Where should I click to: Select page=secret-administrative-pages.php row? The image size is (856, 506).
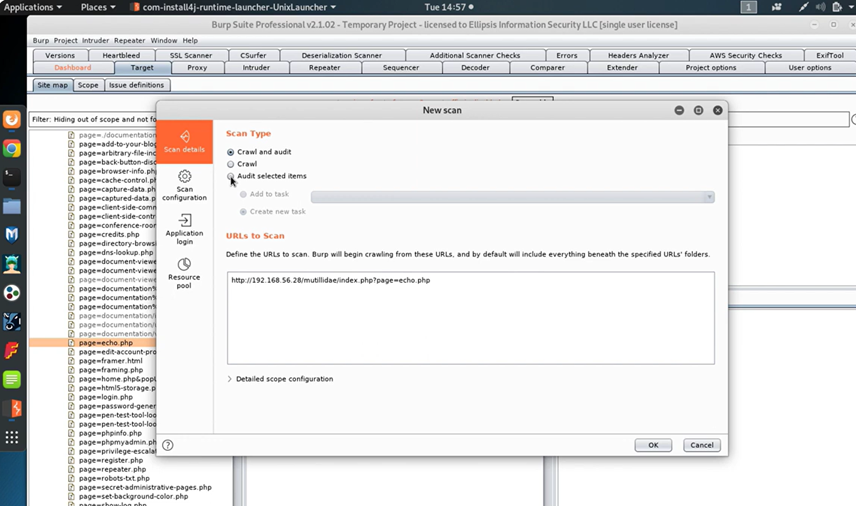[x=145, y=487]
